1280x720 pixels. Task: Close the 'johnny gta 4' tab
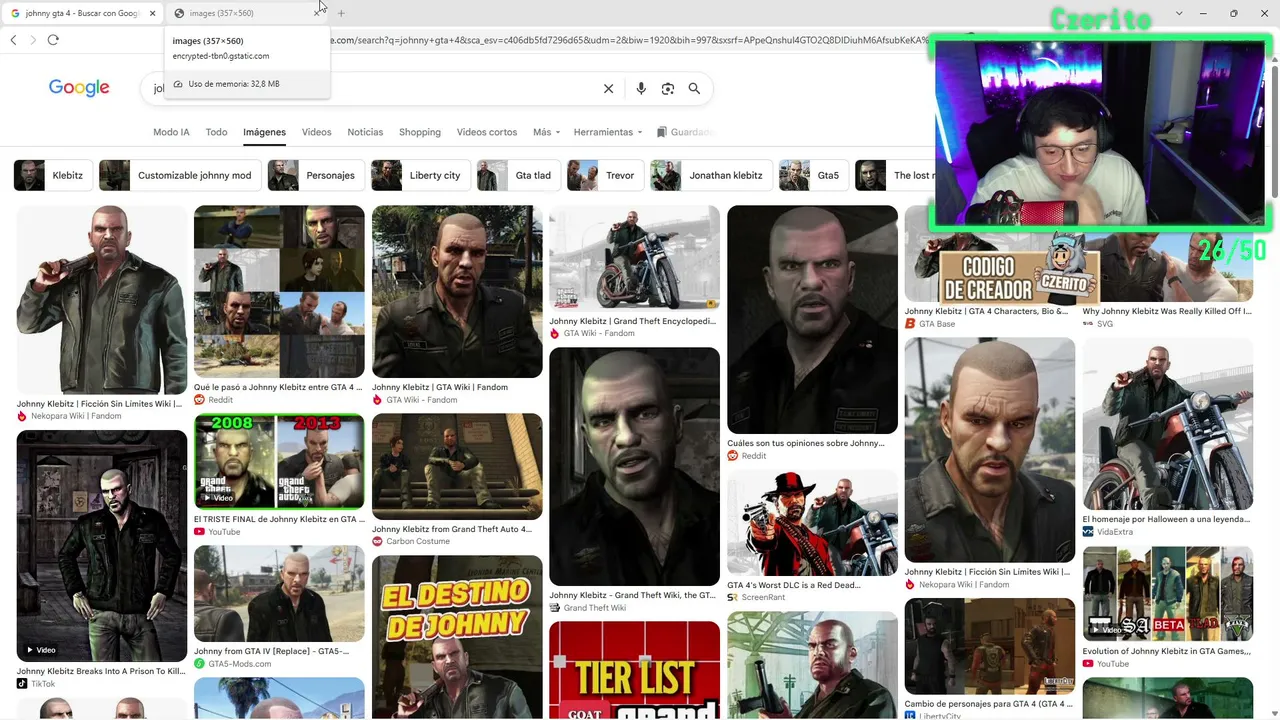[x=153, y=13]
